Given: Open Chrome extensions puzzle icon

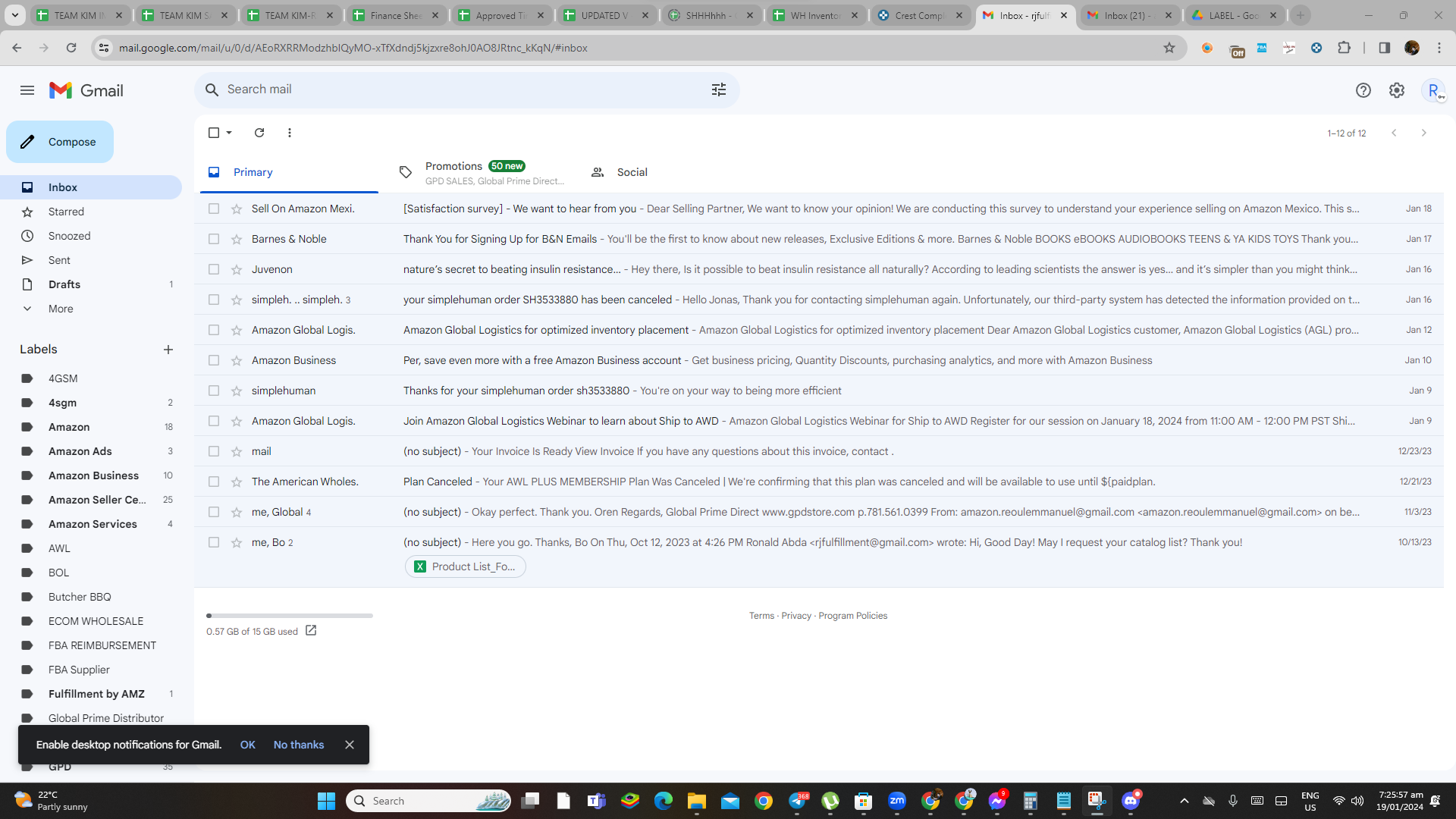Looking at the screenshot, I should point(1344,48).
